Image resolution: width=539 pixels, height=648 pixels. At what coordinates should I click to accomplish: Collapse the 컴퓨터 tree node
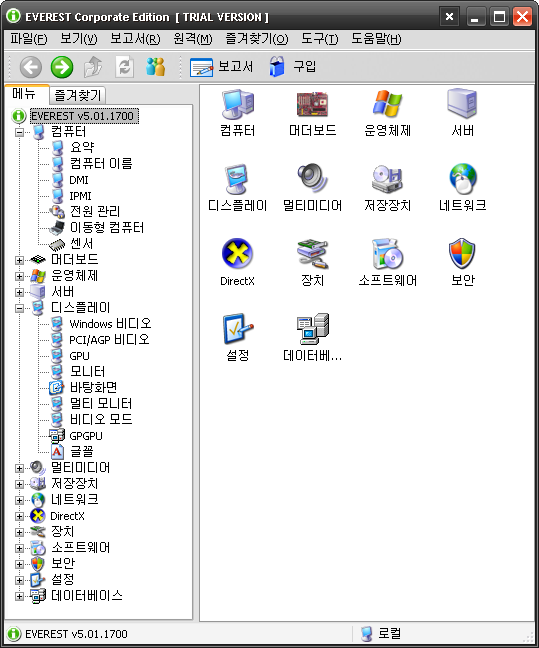(x=19, y=132)
